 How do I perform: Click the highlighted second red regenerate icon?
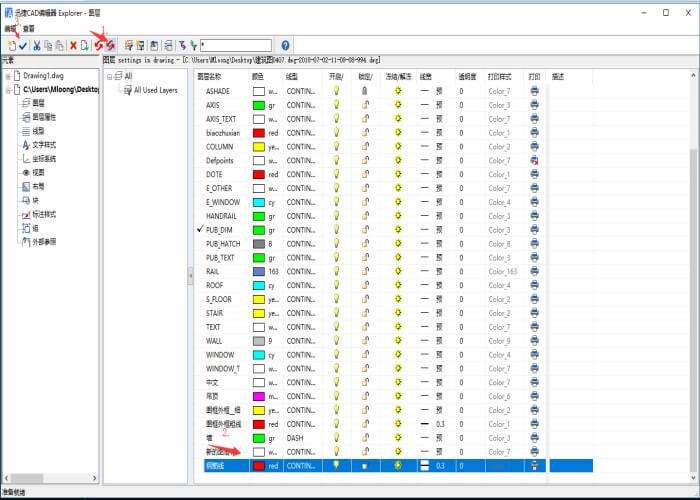click(x=110, y=45)
